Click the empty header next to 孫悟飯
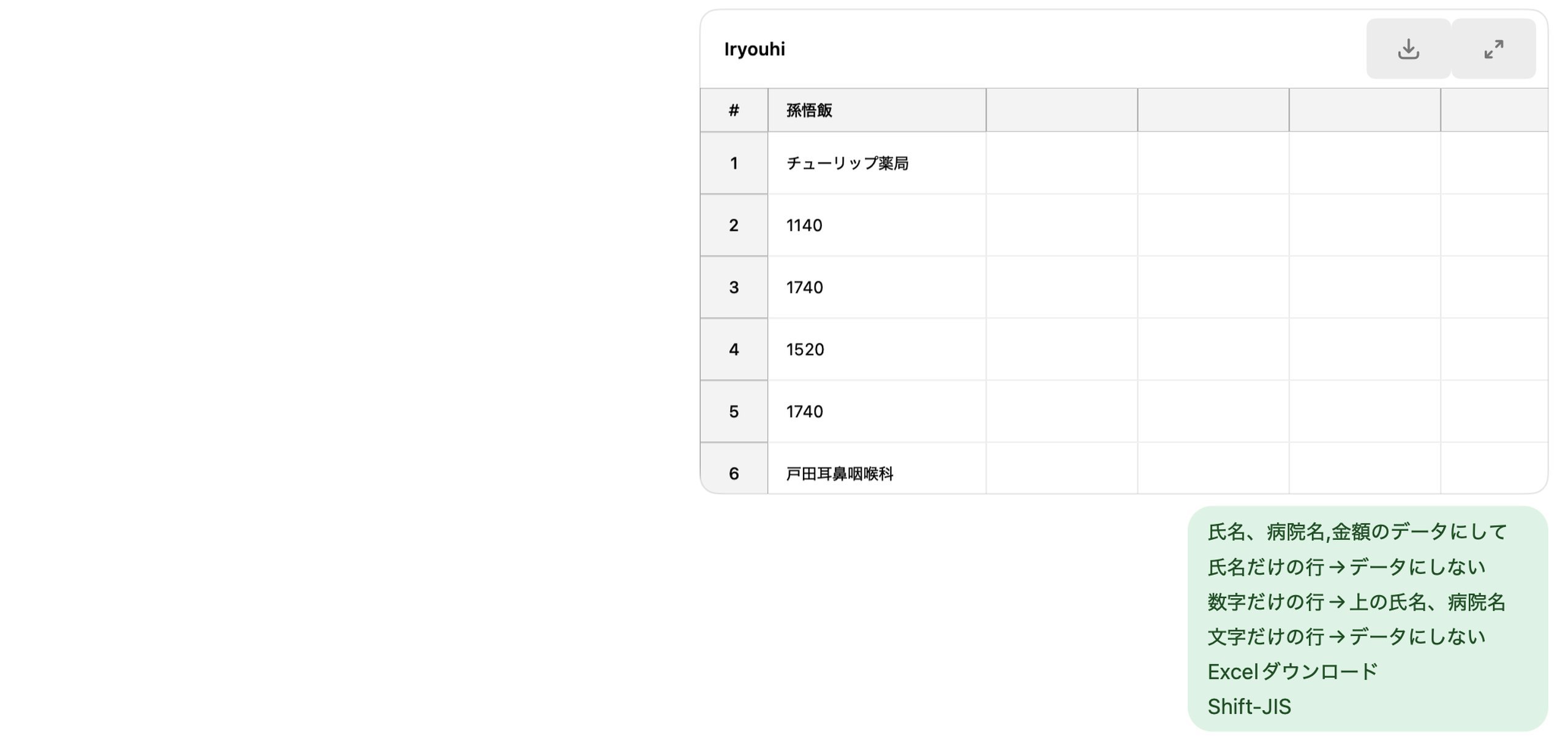The image size is (1568, 742). click(x=1061, y=110)
